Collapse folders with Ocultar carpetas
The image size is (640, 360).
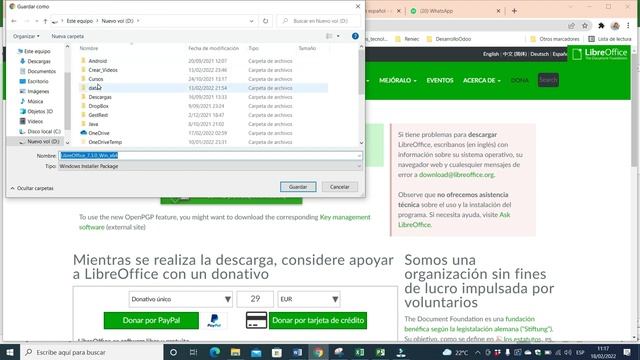[32, 188]
